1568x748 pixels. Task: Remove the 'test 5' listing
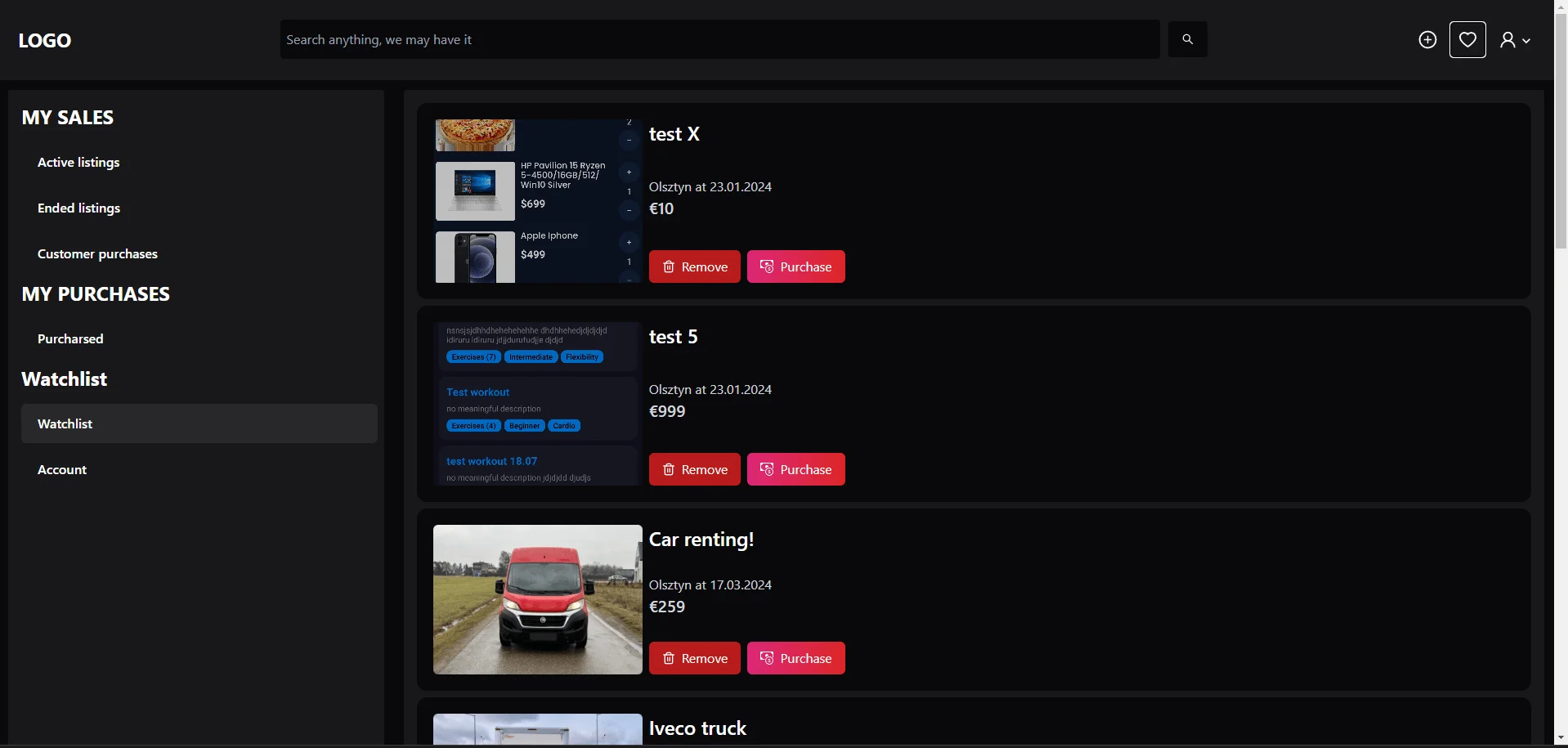(694, 469)
